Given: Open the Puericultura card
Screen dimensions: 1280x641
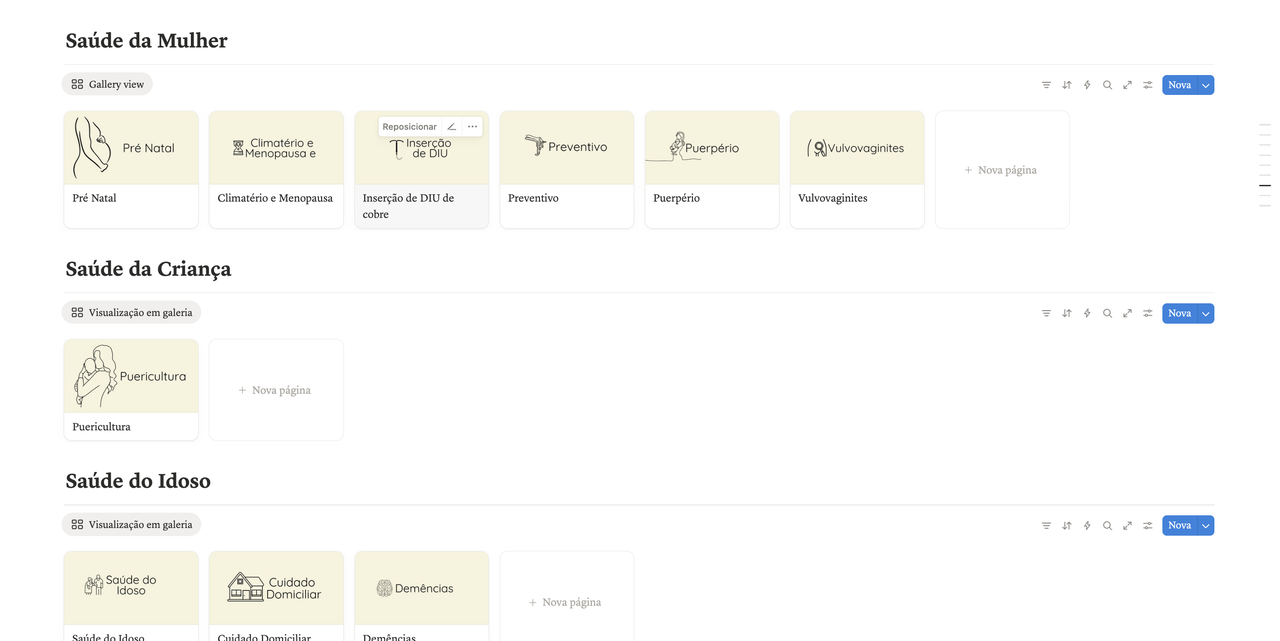Looking at the screenshot, I should click(x=131, y=389).
